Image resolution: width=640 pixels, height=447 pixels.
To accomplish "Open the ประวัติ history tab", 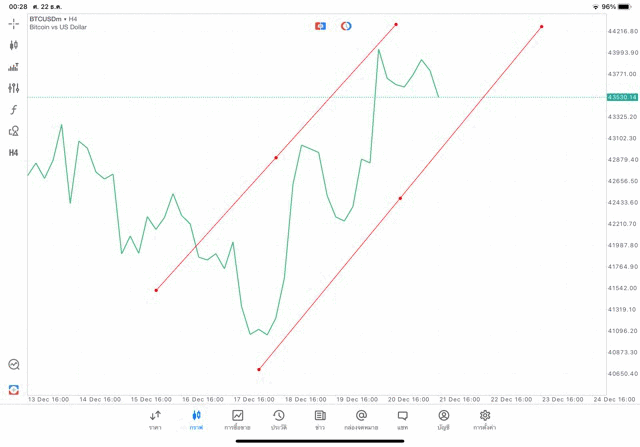I will coord(279,419).
